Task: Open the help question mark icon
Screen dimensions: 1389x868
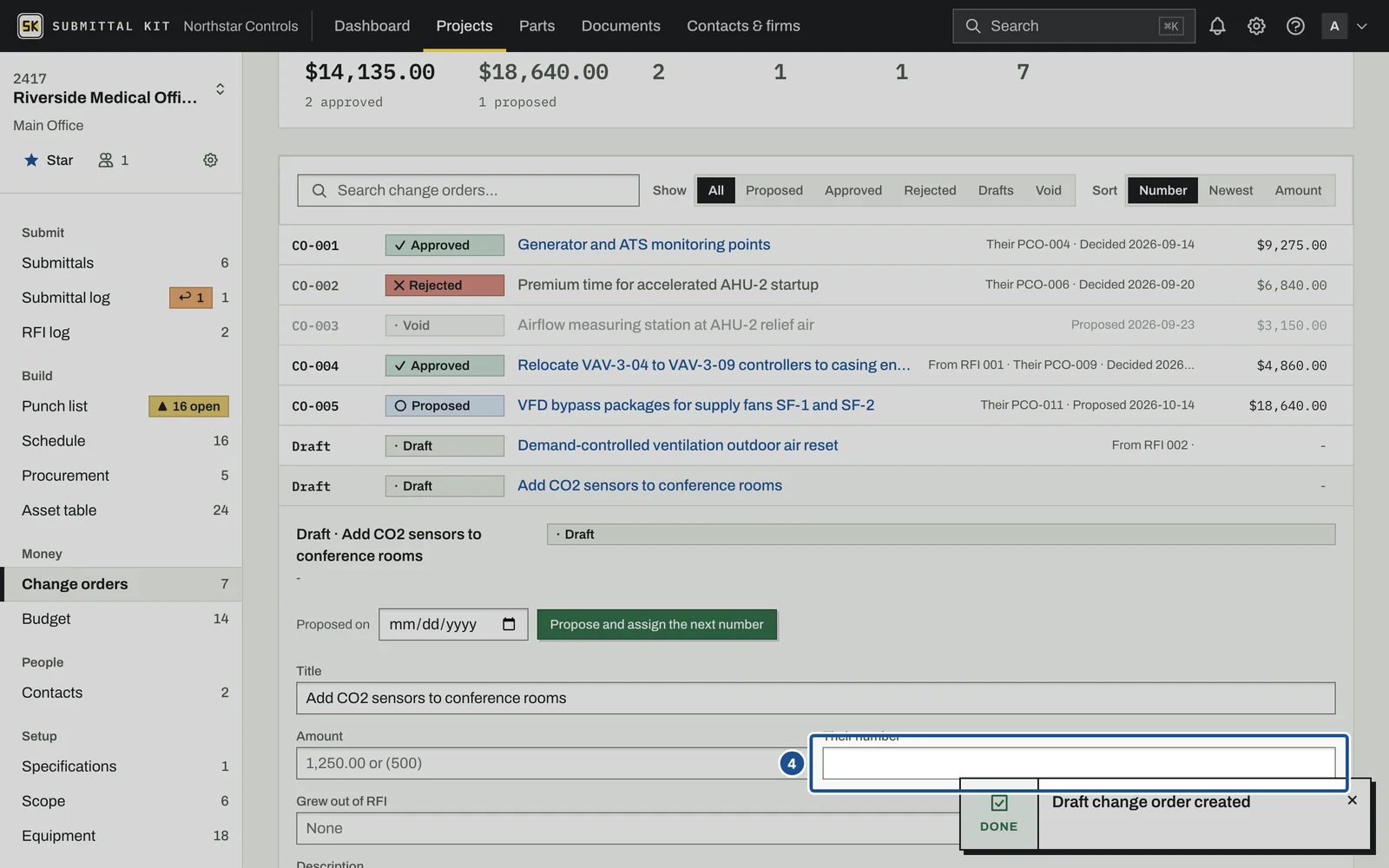Action: click(x=1295, y=26)
